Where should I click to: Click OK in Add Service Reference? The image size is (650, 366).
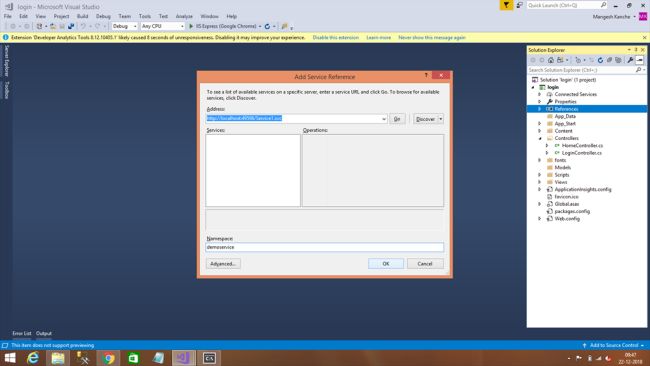(x=386, y=264)
